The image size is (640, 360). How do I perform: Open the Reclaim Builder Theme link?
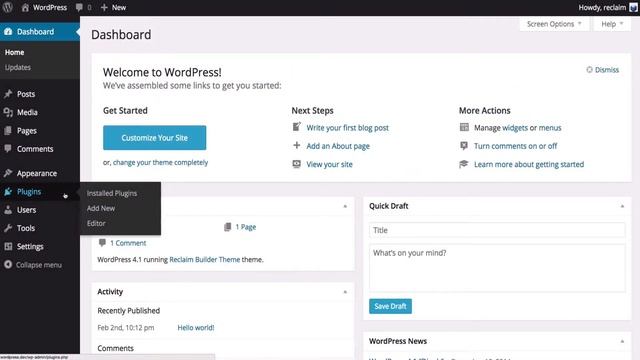click(204, 260)
